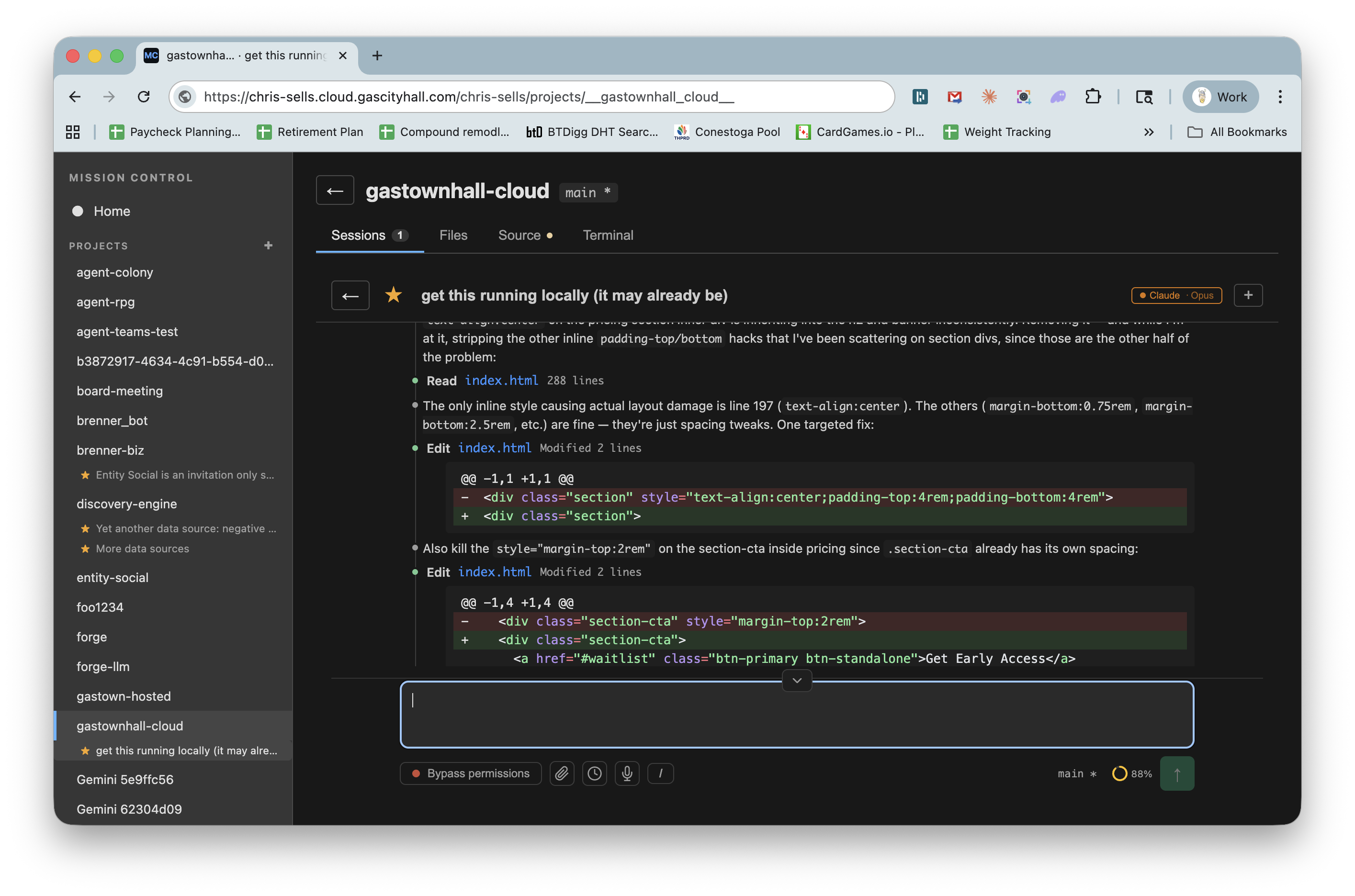Focus the message input box
Viewport: 1355px width, 896px height.
coord(797,714)
